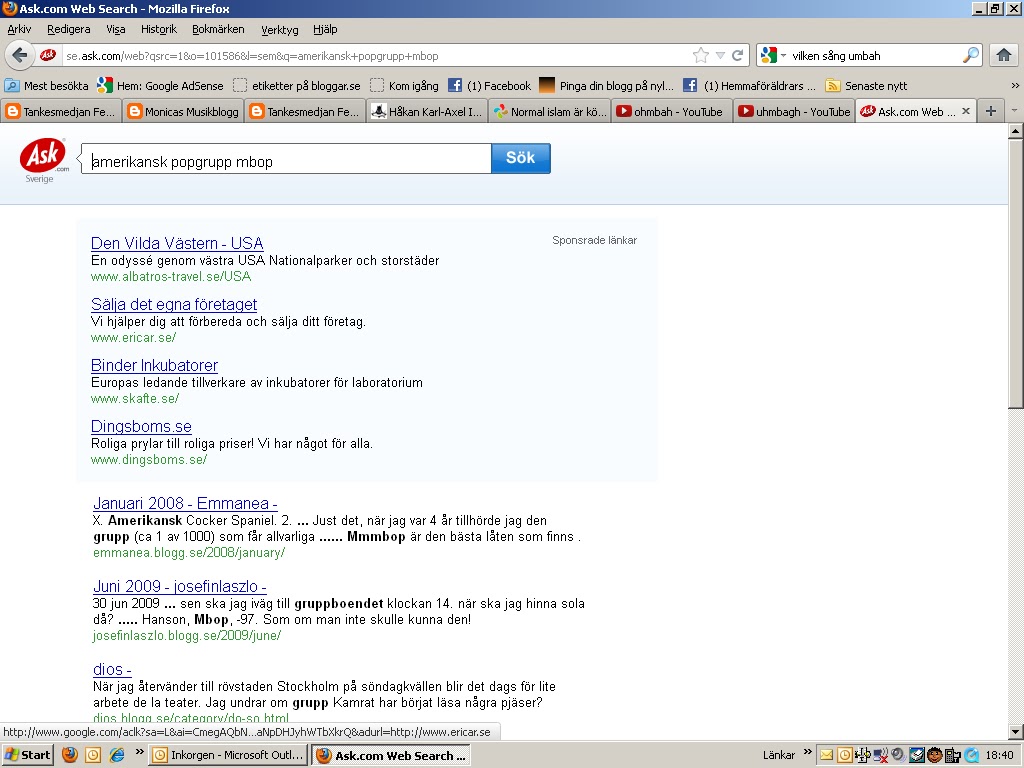The image size is (1024, 768).
Task: Click the Ask Sverige logo
Action: point(44,160)
